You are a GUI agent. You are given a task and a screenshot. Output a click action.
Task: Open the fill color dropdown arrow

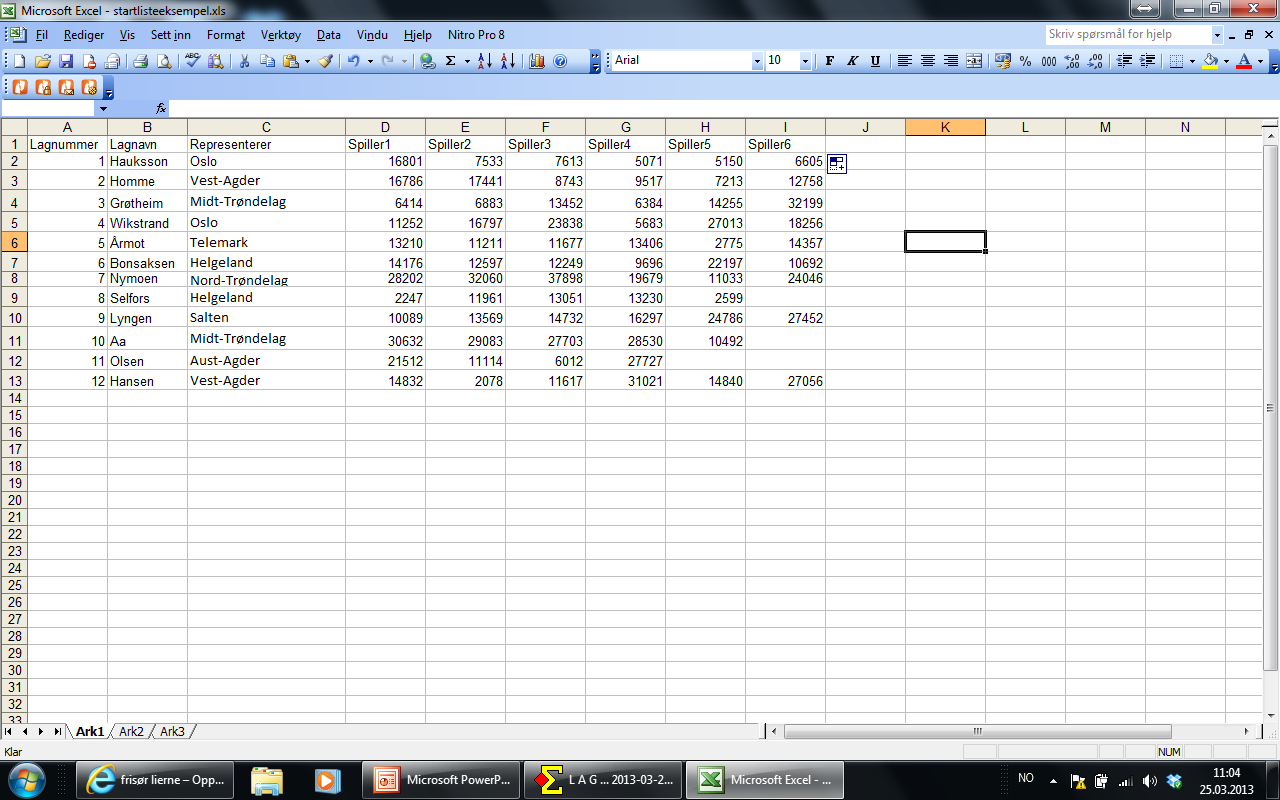tap(1226, 61)
